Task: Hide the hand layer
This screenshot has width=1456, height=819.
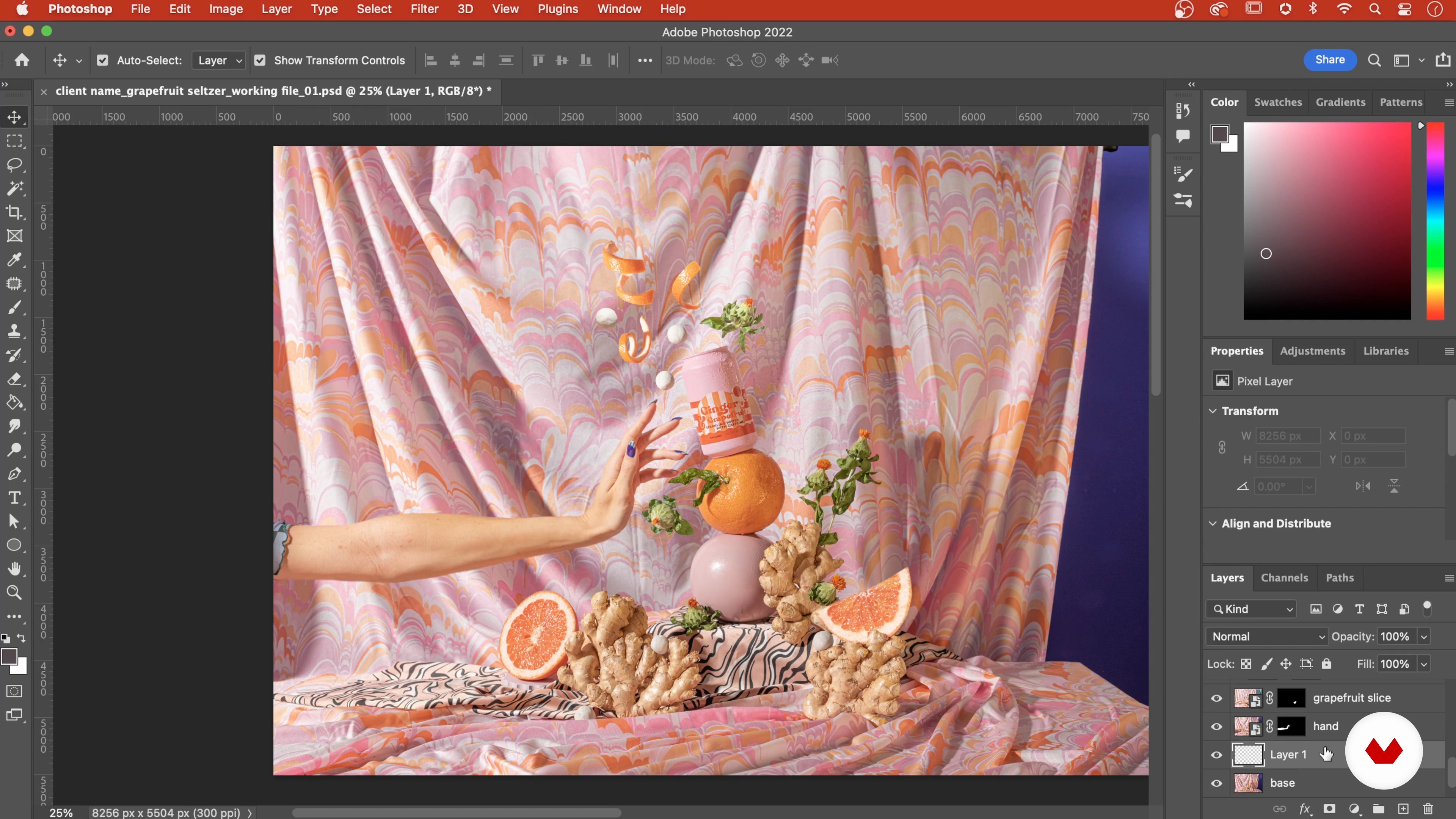Action: (x=1216, y=726)
